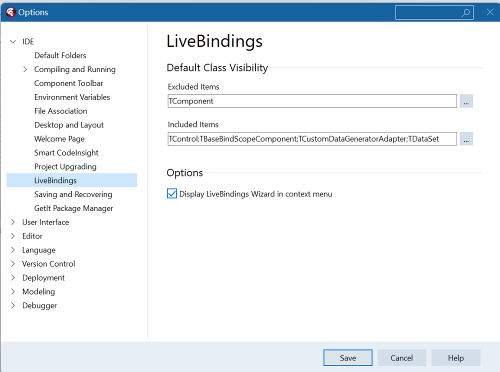Expand the Debugger node

(13, 305)
